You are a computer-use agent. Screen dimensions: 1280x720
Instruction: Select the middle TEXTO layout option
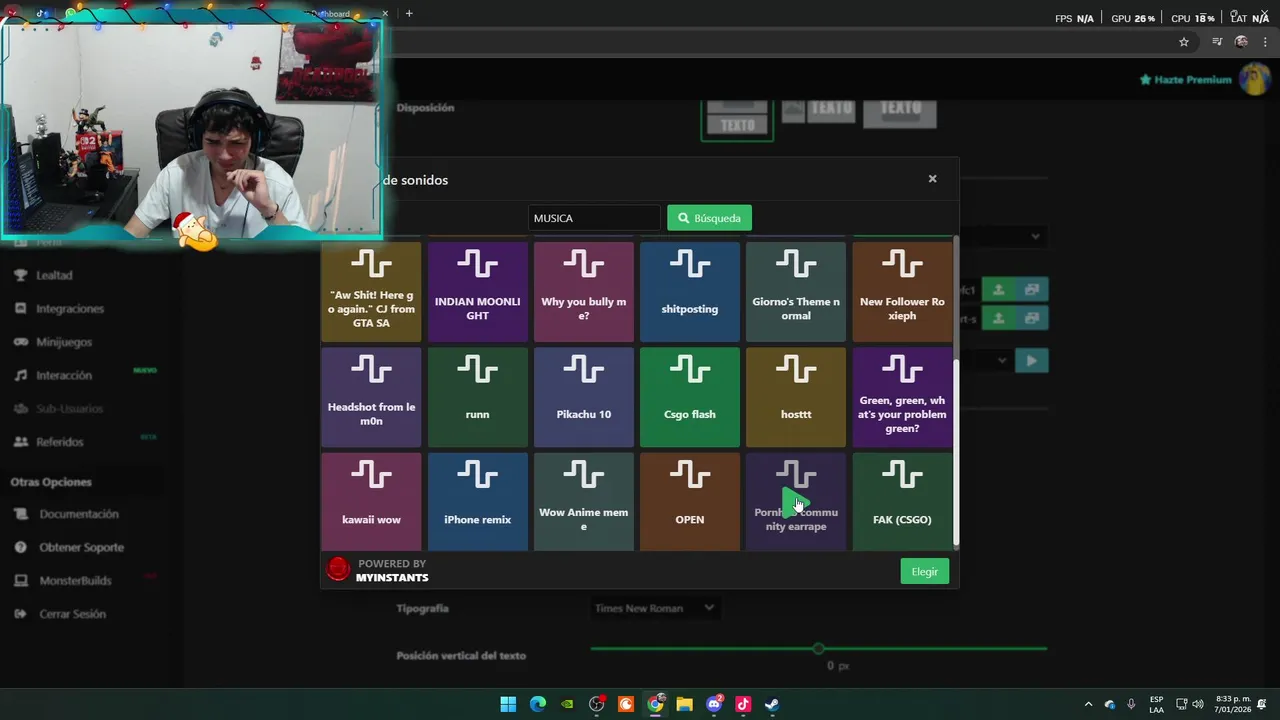(819, 109)
